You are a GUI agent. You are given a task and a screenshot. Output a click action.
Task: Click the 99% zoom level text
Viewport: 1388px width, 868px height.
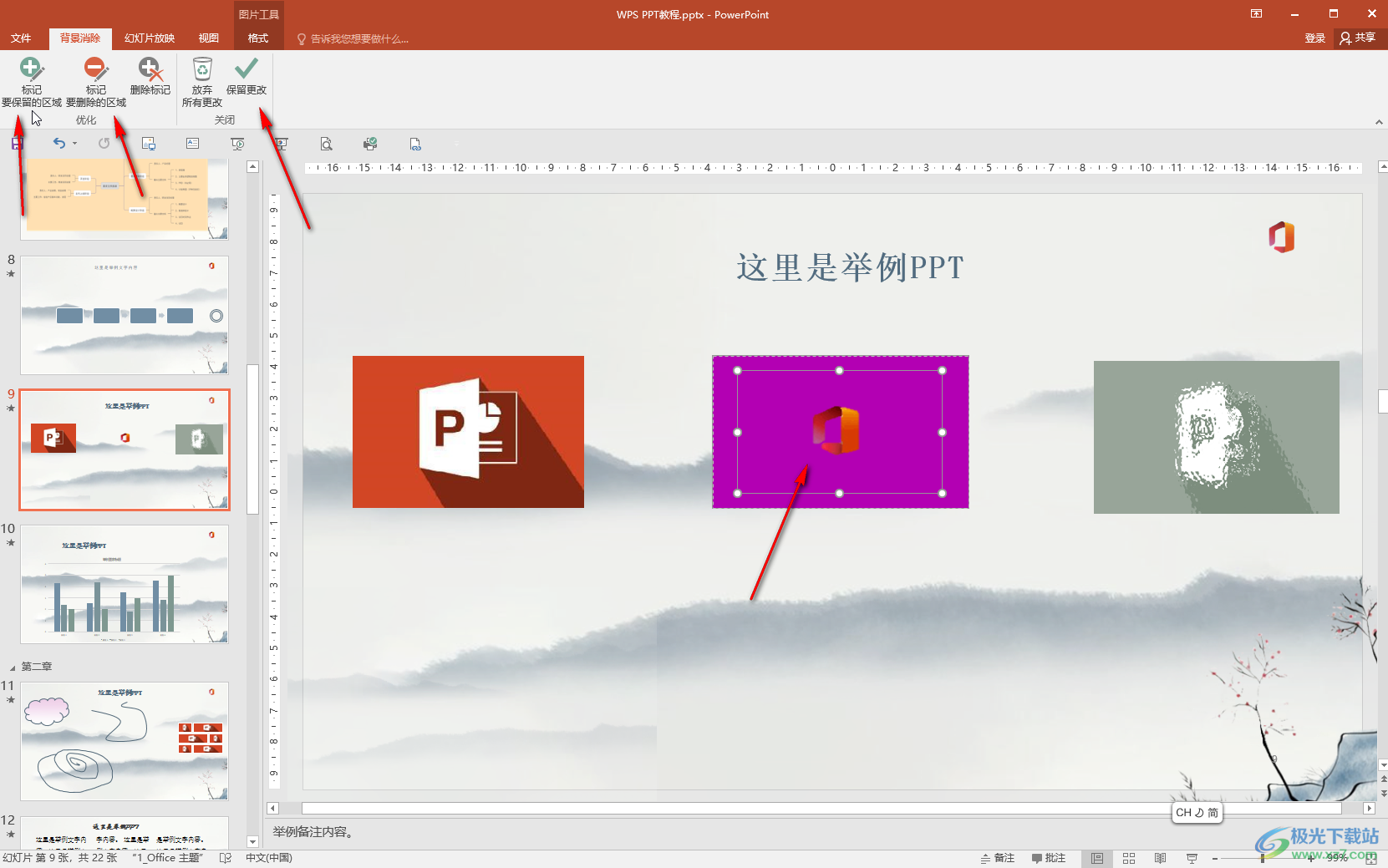1338,858
